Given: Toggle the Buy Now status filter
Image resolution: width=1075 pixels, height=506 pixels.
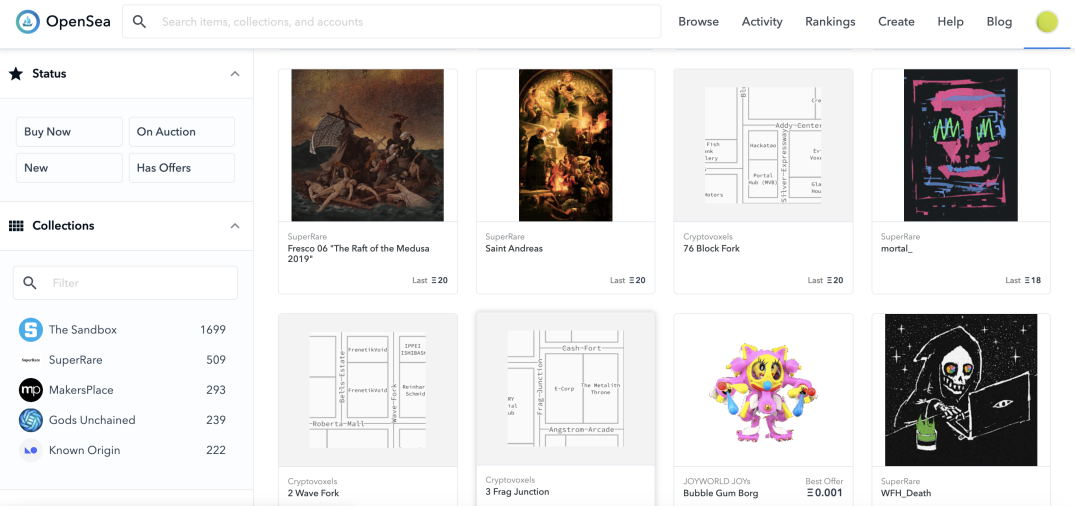Looking at the screenshot, I should tap(69, 132).
